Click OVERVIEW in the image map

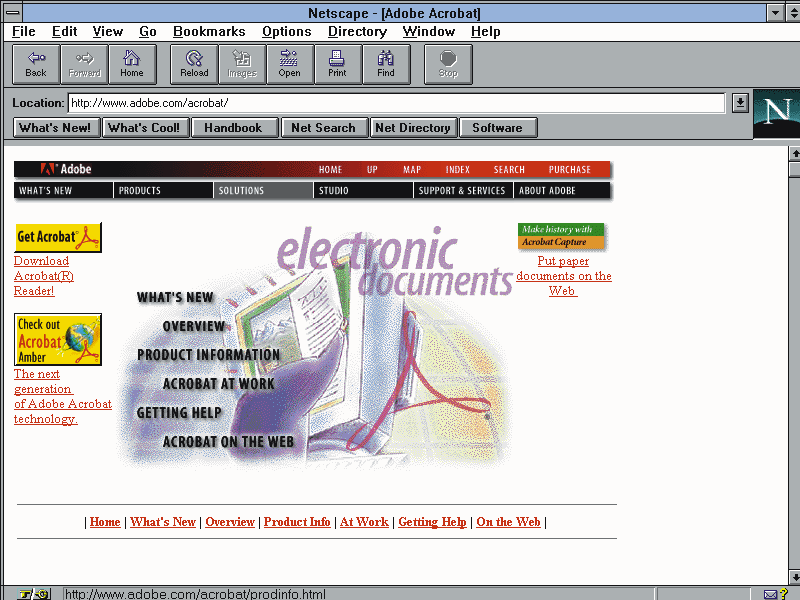194,327
